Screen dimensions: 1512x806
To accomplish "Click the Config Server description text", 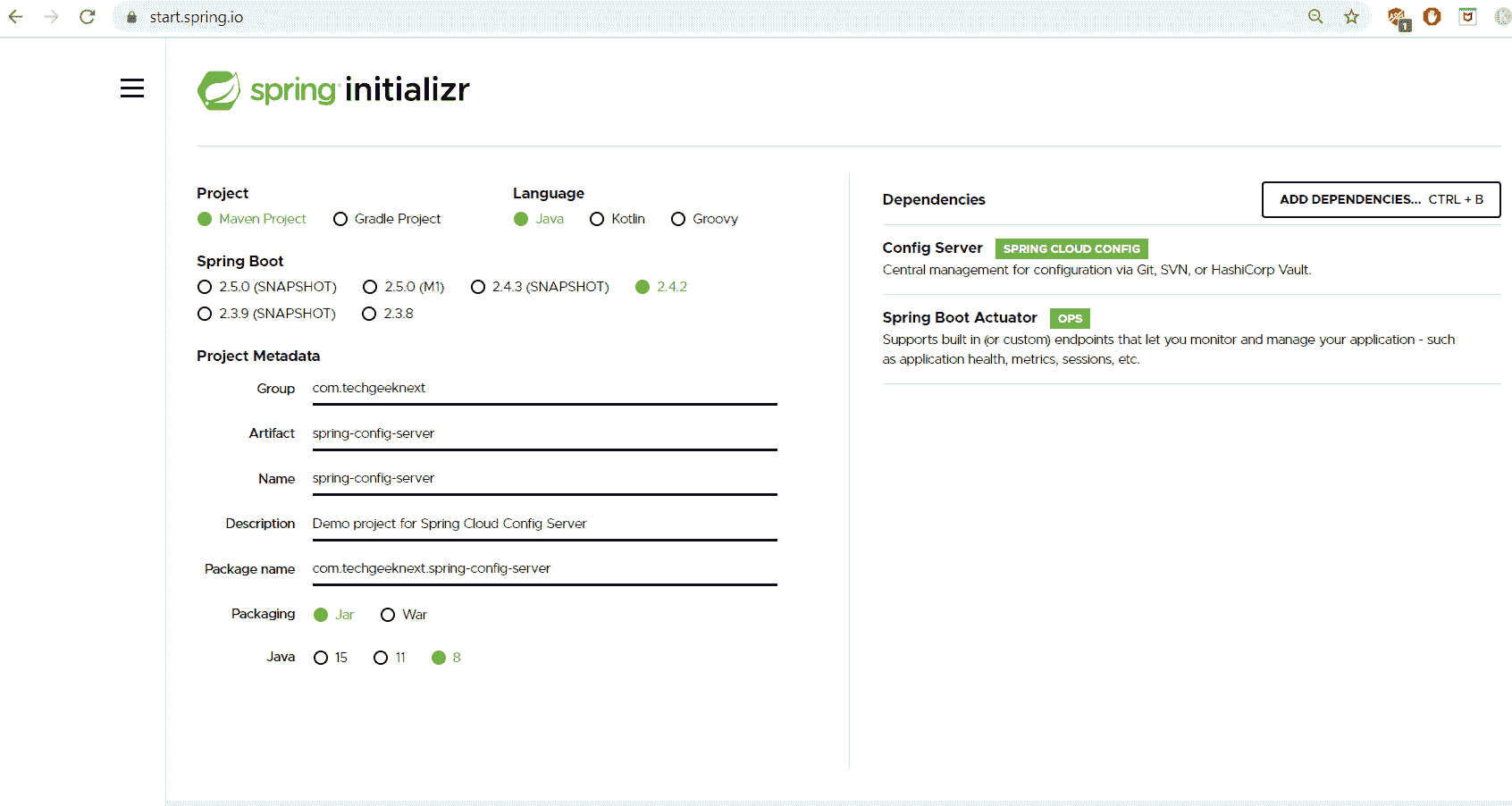I will pos(1096,270).
